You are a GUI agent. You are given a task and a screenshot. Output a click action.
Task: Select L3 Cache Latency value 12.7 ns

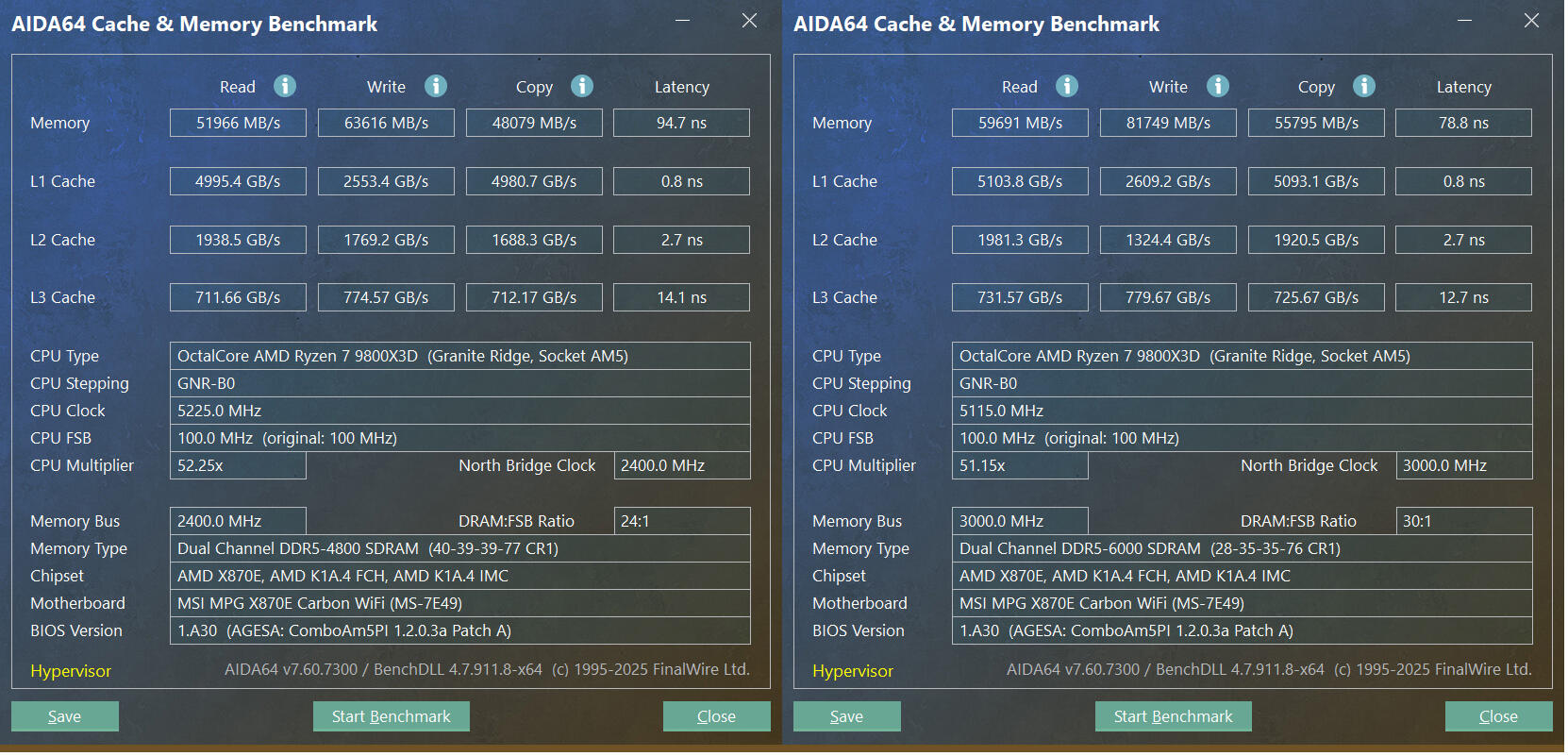point(1464,297)
